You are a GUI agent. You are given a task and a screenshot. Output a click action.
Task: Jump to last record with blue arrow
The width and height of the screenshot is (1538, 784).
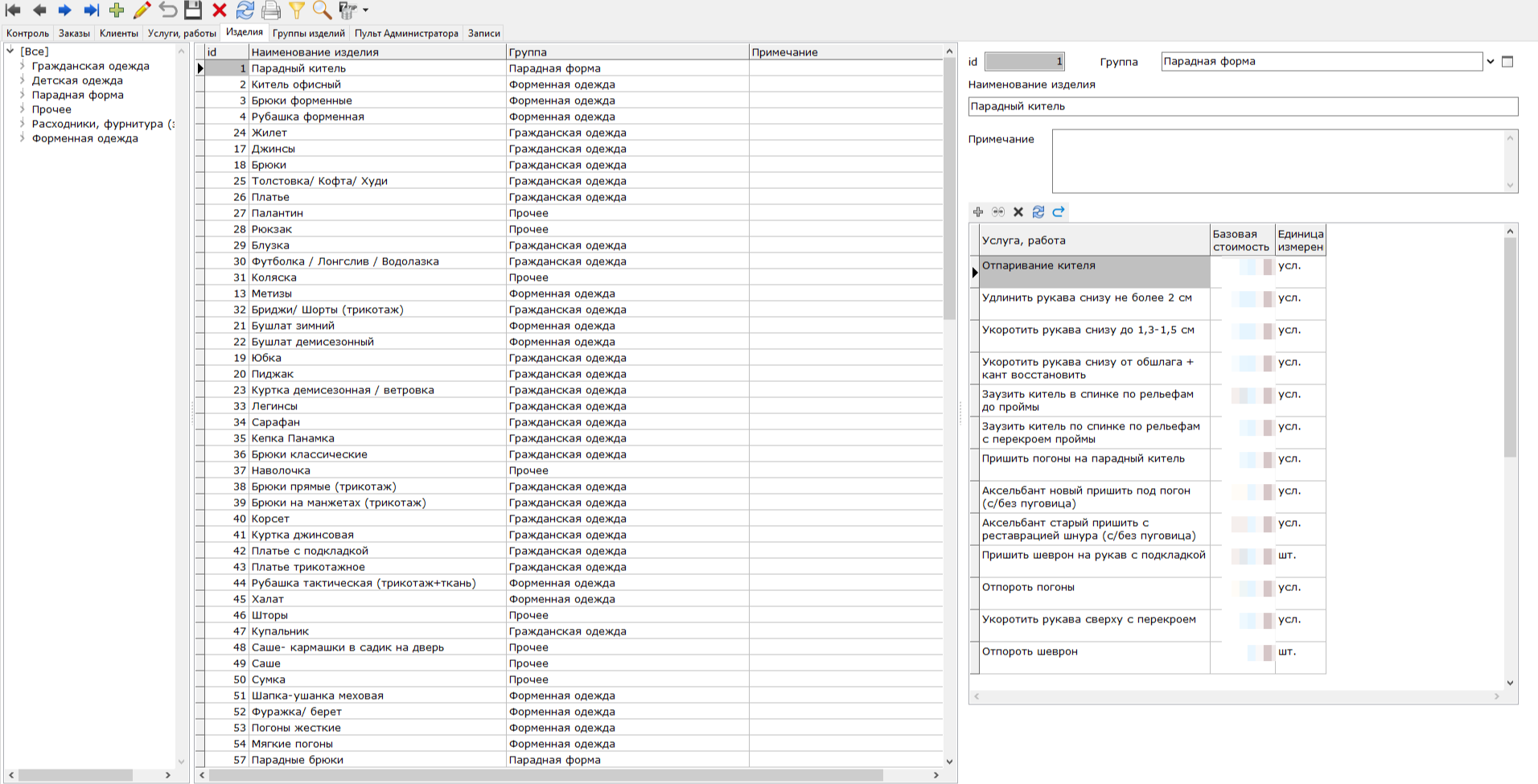(91, 10)
